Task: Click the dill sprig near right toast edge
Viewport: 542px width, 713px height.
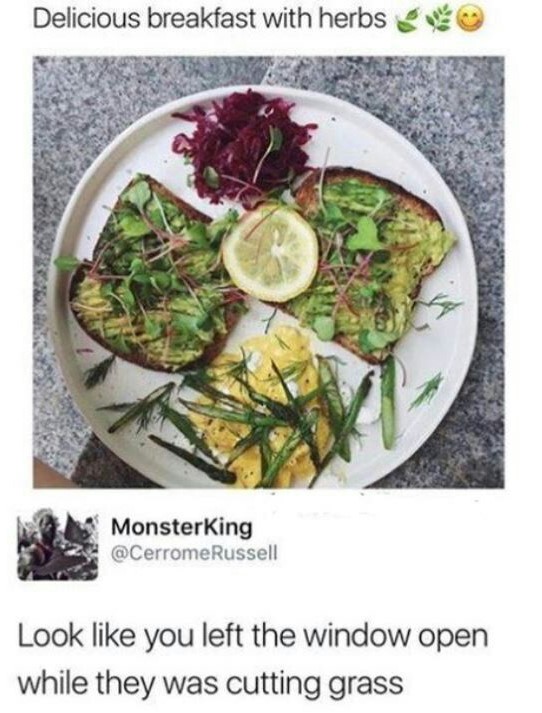Action: [439, 304]
